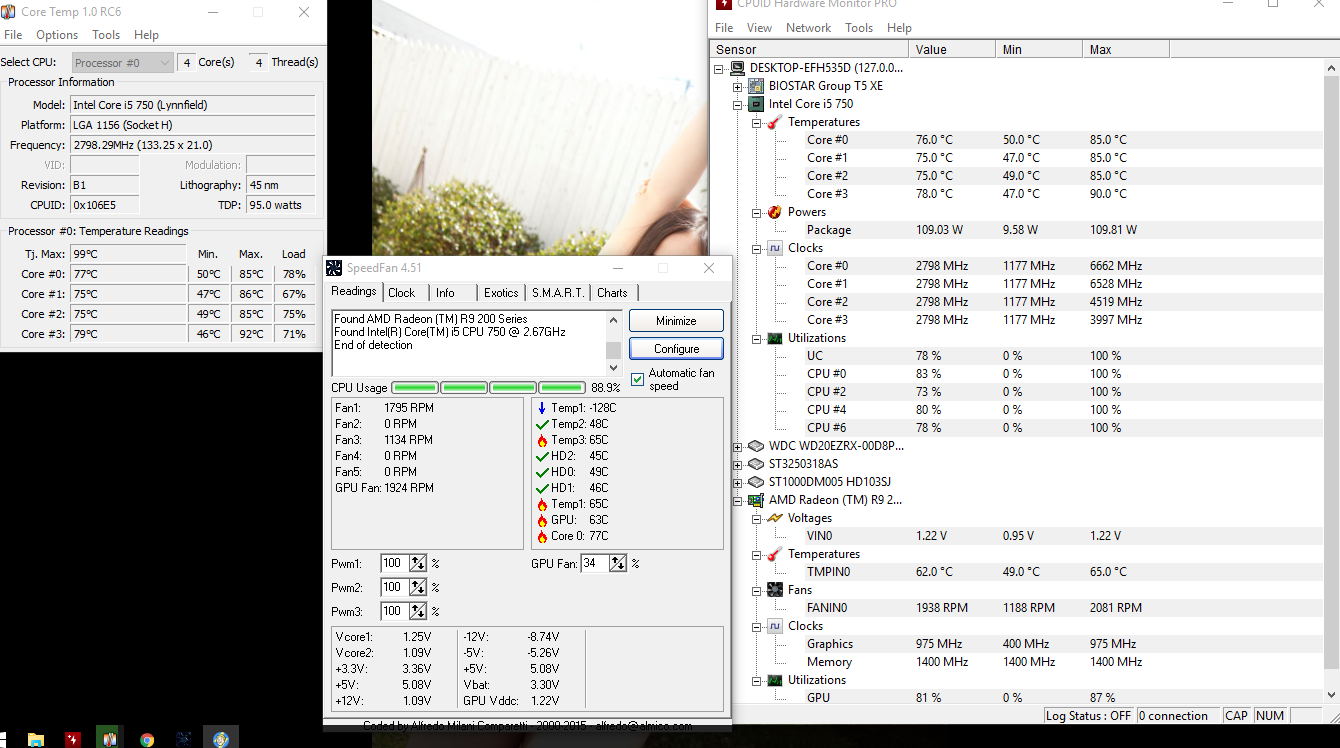Open Google Chrome from the taskbar
This screenshot has width=1340, height=748.
[x=147, y=739]
